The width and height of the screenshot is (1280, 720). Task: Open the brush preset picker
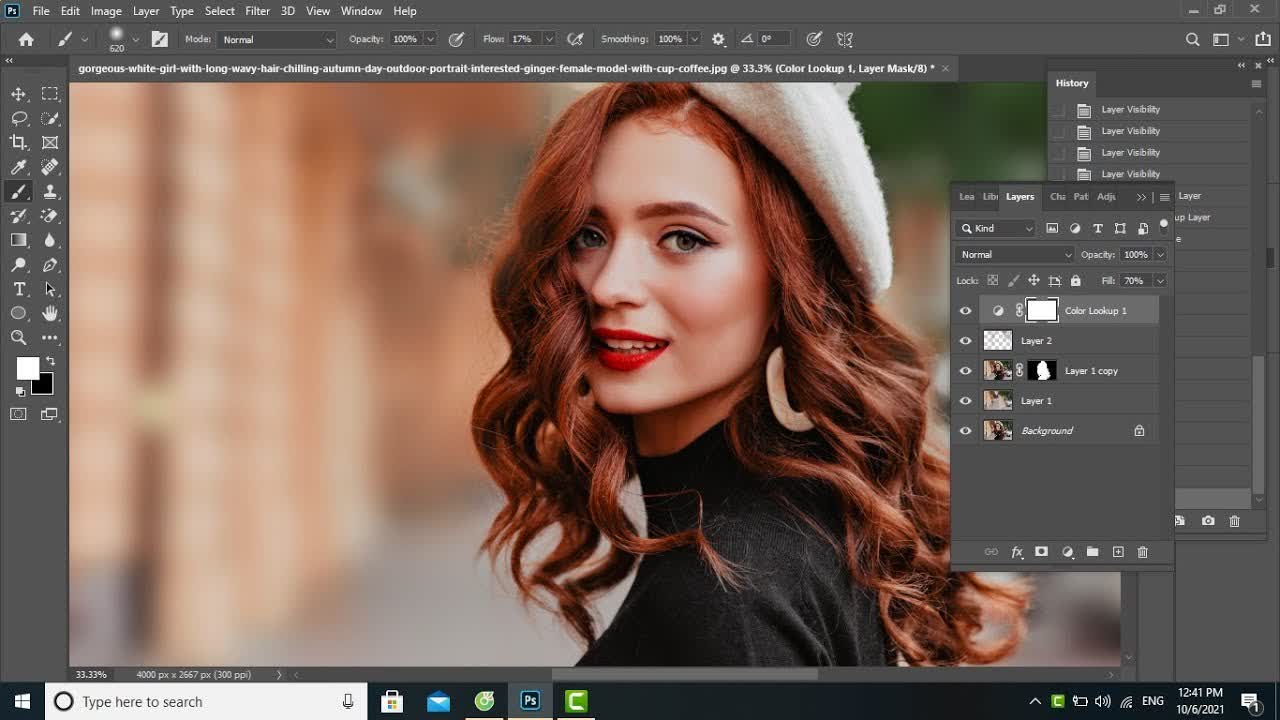(123, 39)
